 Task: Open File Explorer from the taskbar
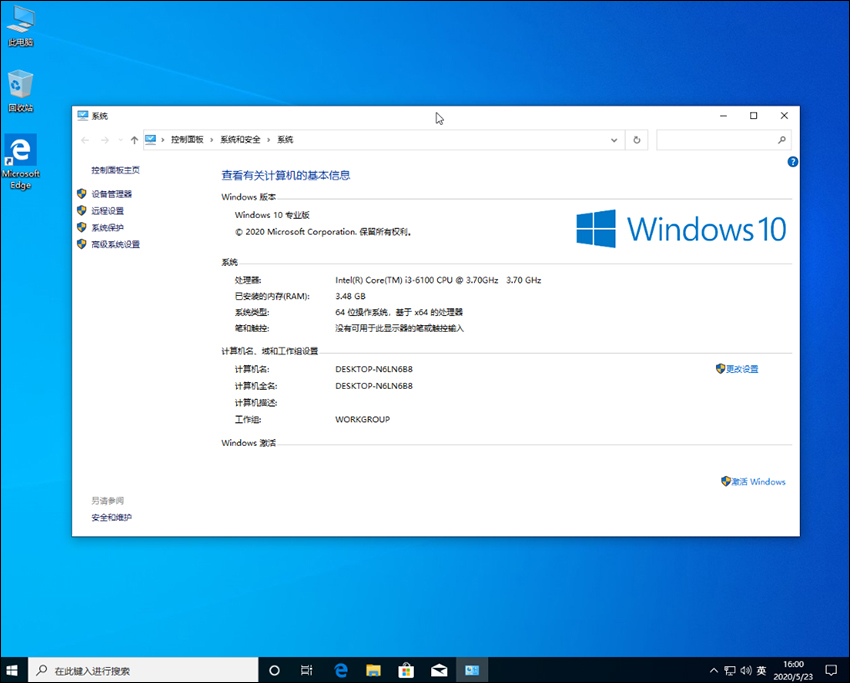click(373, 670)
